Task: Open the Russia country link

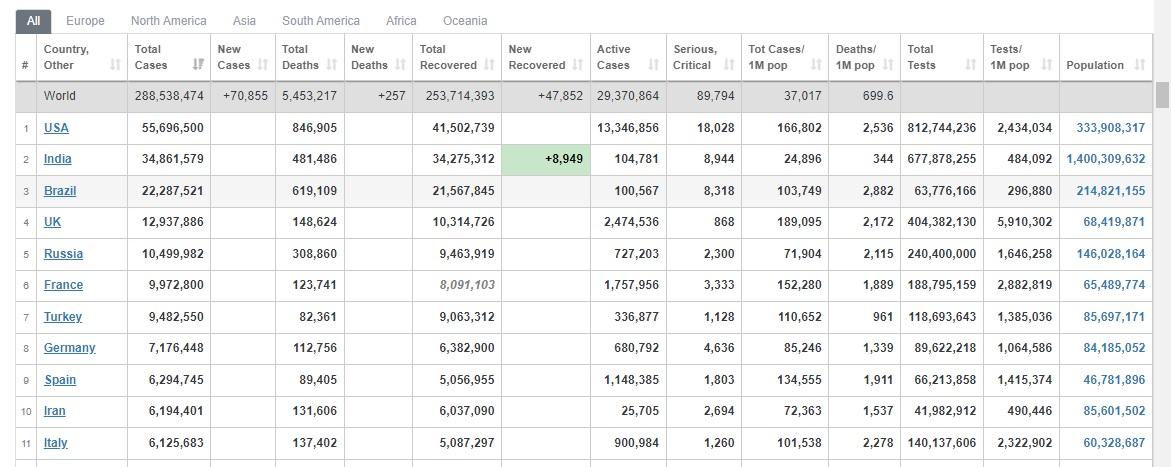Action: pyautogui.click(x=63, y=253)
